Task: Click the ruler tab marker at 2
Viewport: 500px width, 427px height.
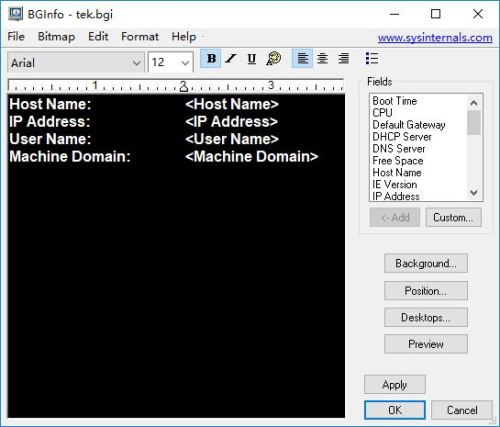Action: click(x=183, y=87)
